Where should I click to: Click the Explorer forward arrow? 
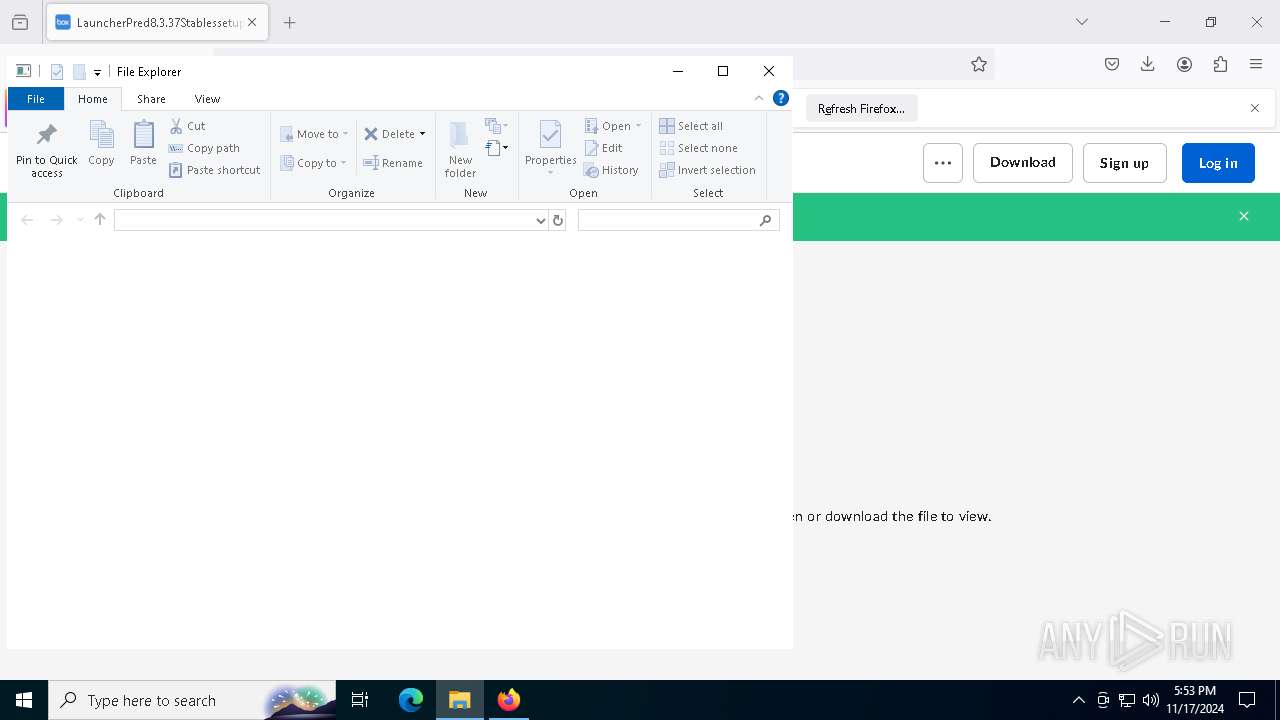tap(56, 220)
